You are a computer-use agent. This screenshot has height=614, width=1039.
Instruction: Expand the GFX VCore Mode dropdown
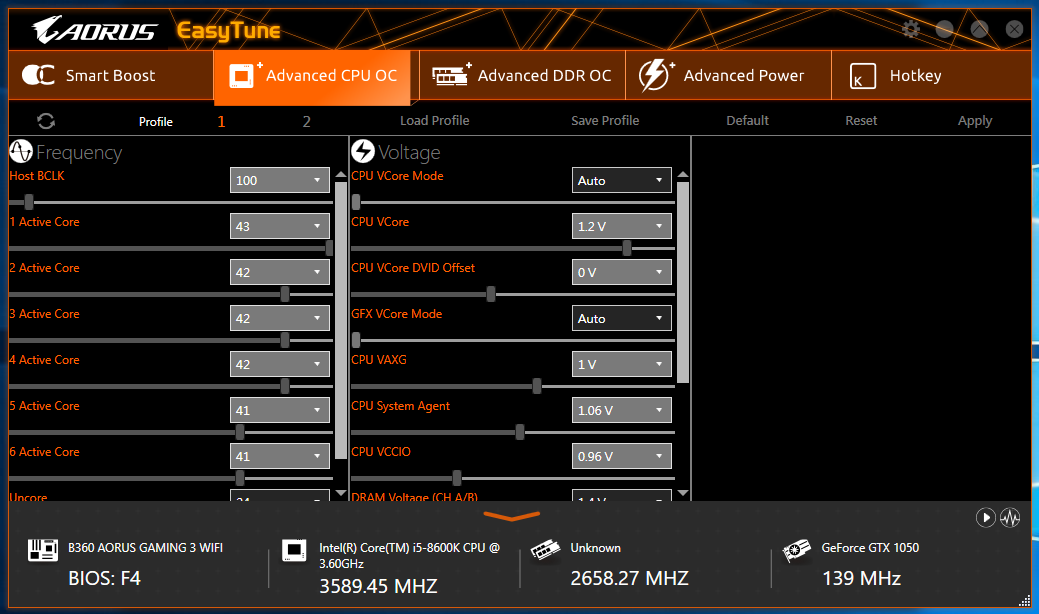pyautogui.click(x=622, y=318)
